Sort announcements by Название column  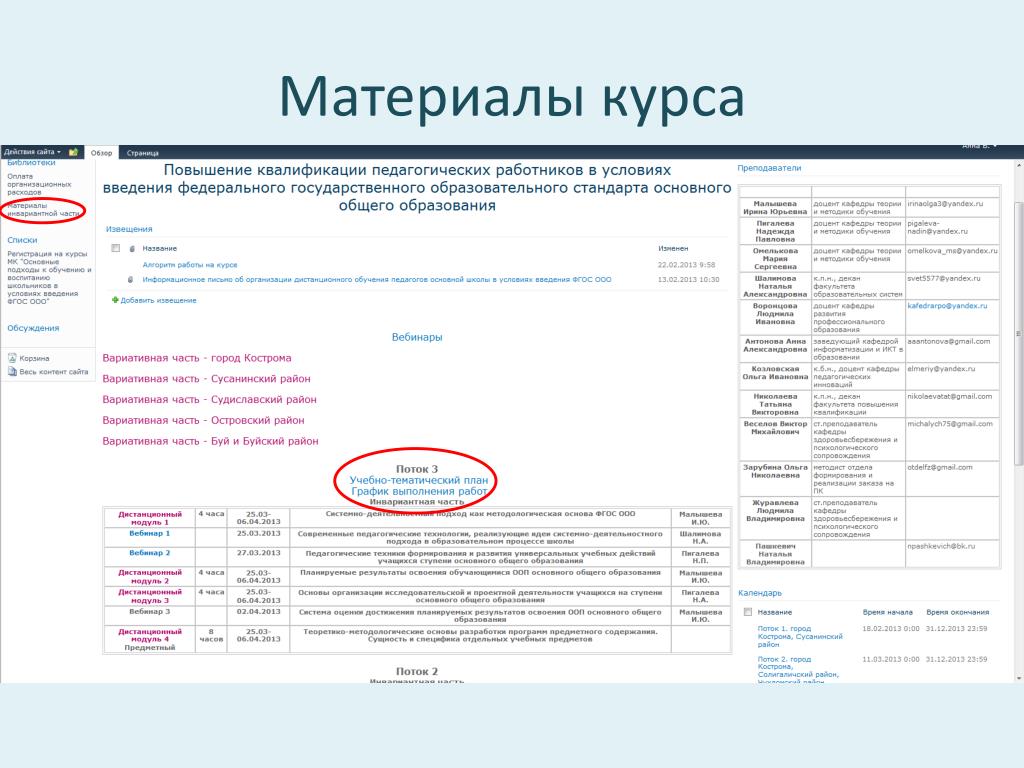point(160,248)
